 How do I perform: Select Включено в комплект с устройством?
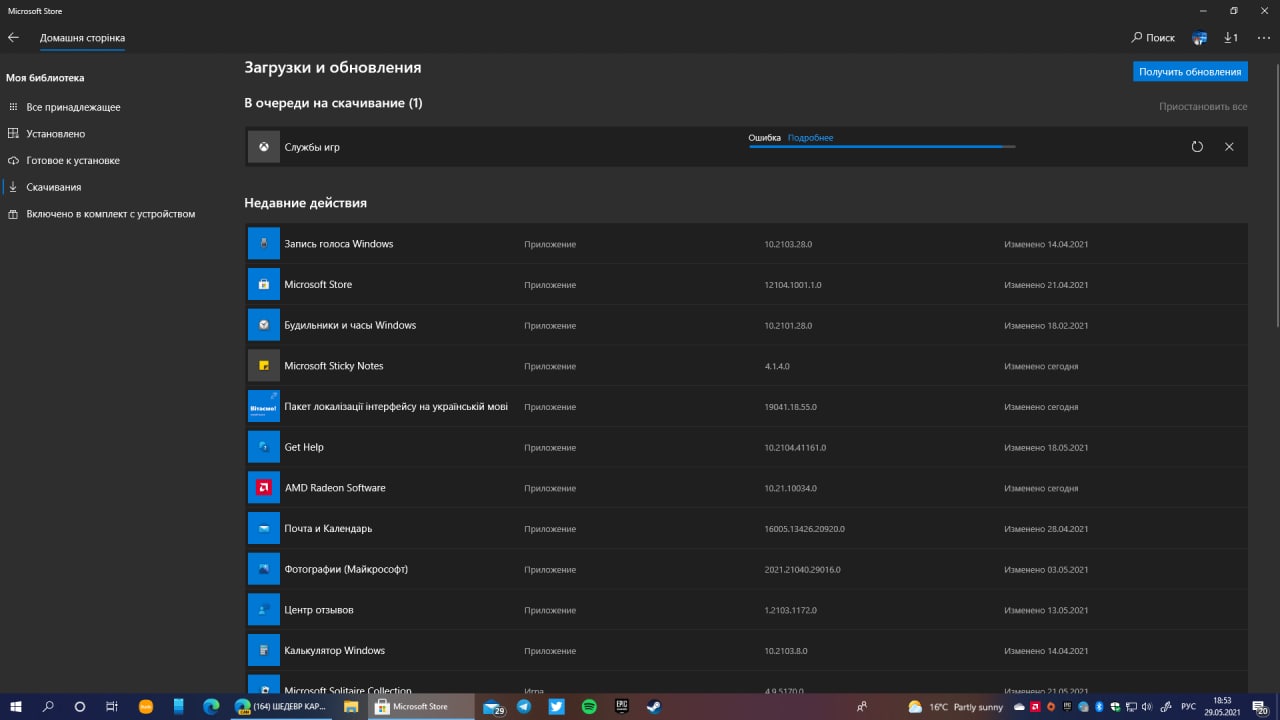pyautogui.click(x=110, y=214)
